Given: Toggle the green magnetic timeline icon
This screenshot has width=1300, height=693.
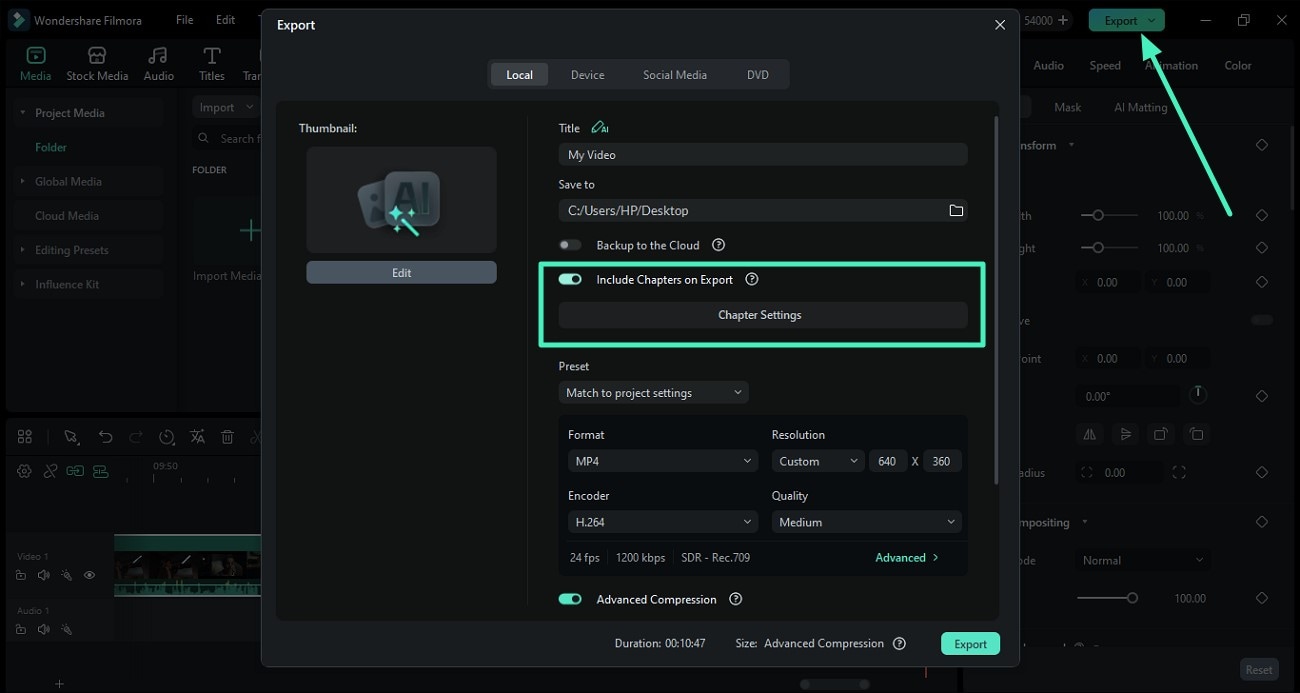Looking at the screenshot, I should (x=100, y=471).
